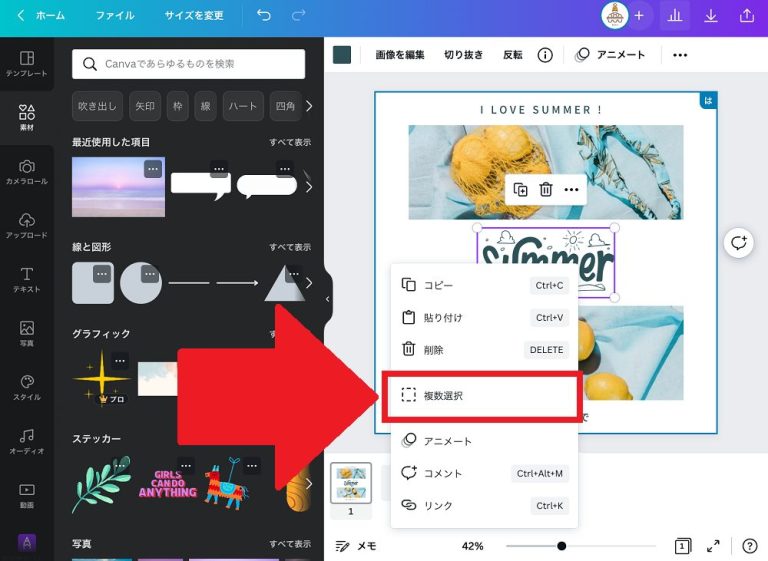Collapse the side panel handle
This screenshot has height=561, width=768.
[328, 299]
